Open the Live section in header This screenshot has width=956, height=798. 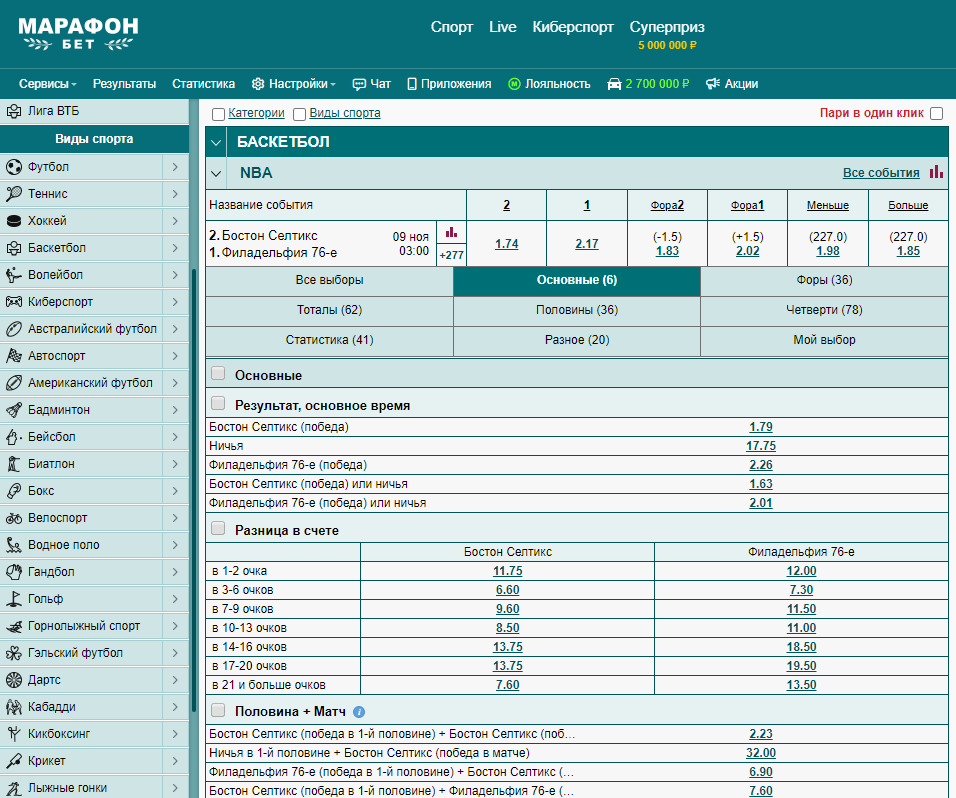[x=502, y=27]
